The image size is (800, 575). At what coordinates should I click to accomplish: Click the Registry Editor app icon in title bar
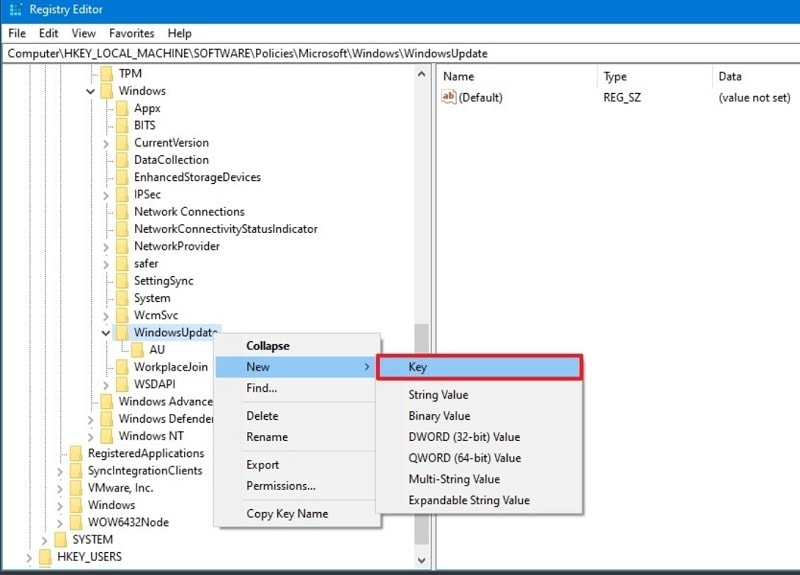[x=16, y=10]
